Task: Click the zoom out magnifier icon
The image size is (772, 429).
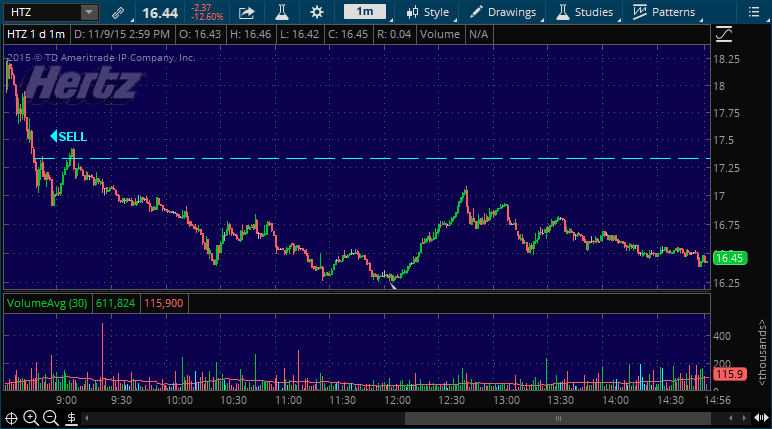Action: pos(51,419)
